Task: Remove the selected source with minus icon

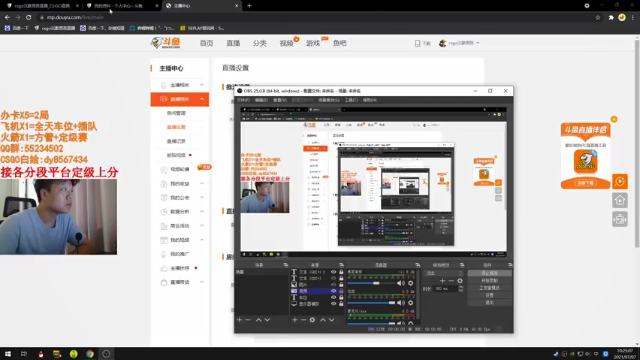Action: pos(303,320)
